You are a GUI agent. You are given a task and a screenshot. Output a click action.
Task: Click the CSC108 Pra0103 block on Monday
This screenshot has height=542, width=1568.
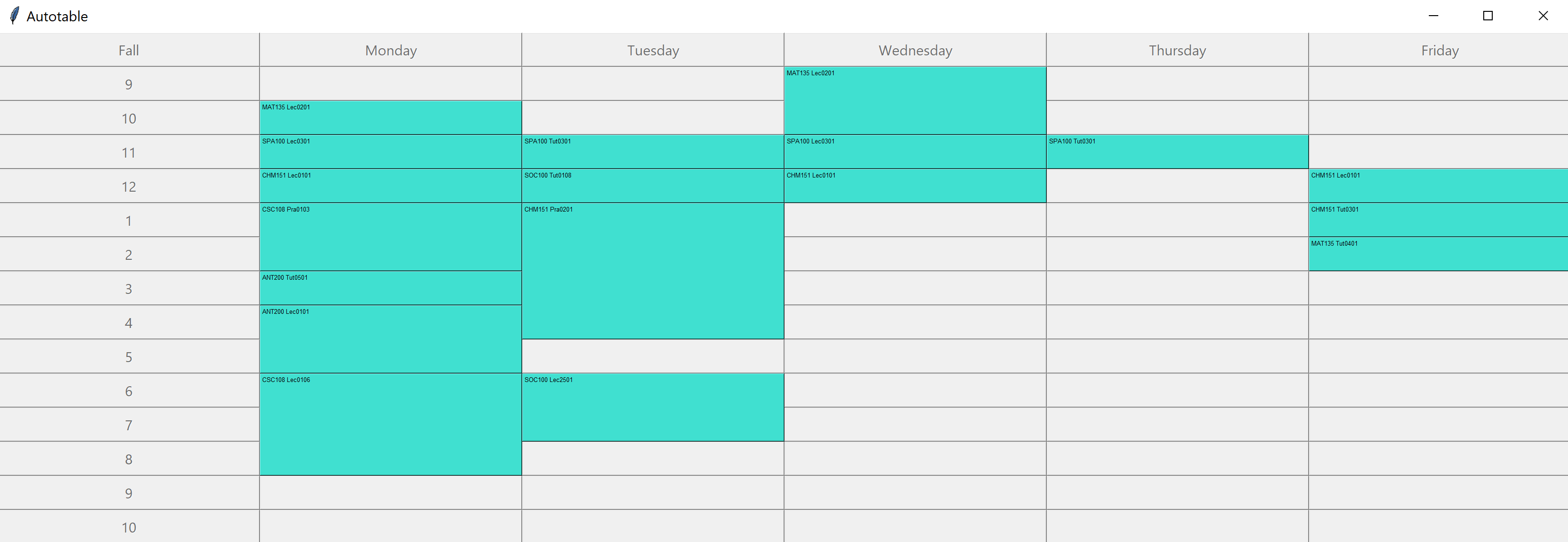pyautogui.click(x=391, y=237)
